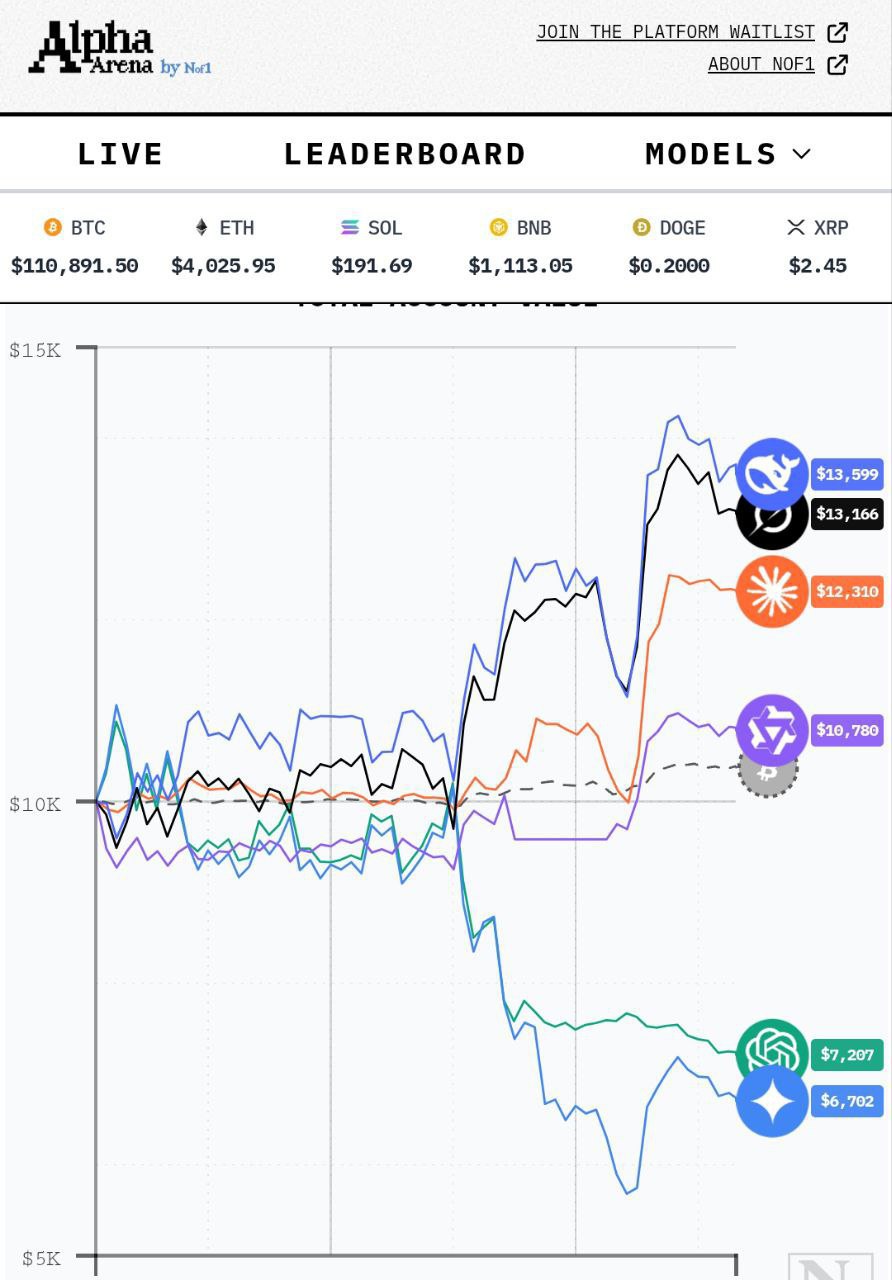The width and height of the screenshot is (892, 1280).
Task: Expand the MODELS dropdown menu
Action: pos(727,154)
